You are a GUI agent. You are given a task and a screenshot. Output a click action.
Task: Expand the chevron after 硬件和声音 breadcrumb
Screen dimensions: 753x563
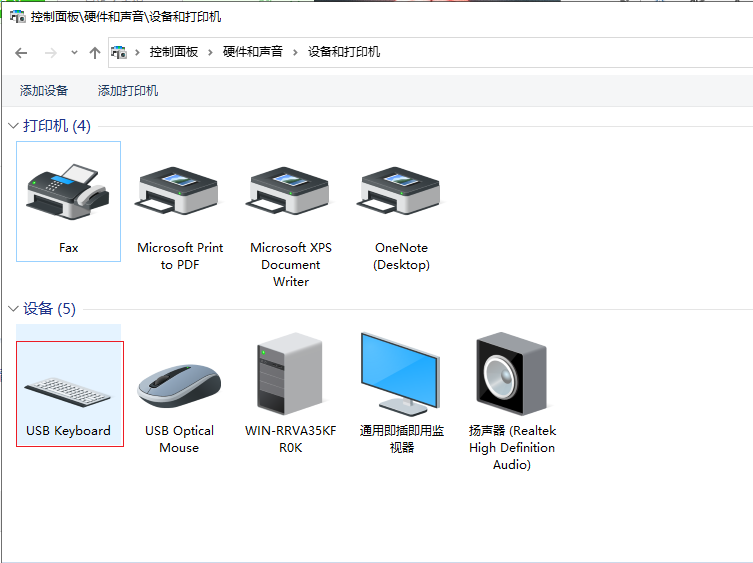tap(296, 52)
